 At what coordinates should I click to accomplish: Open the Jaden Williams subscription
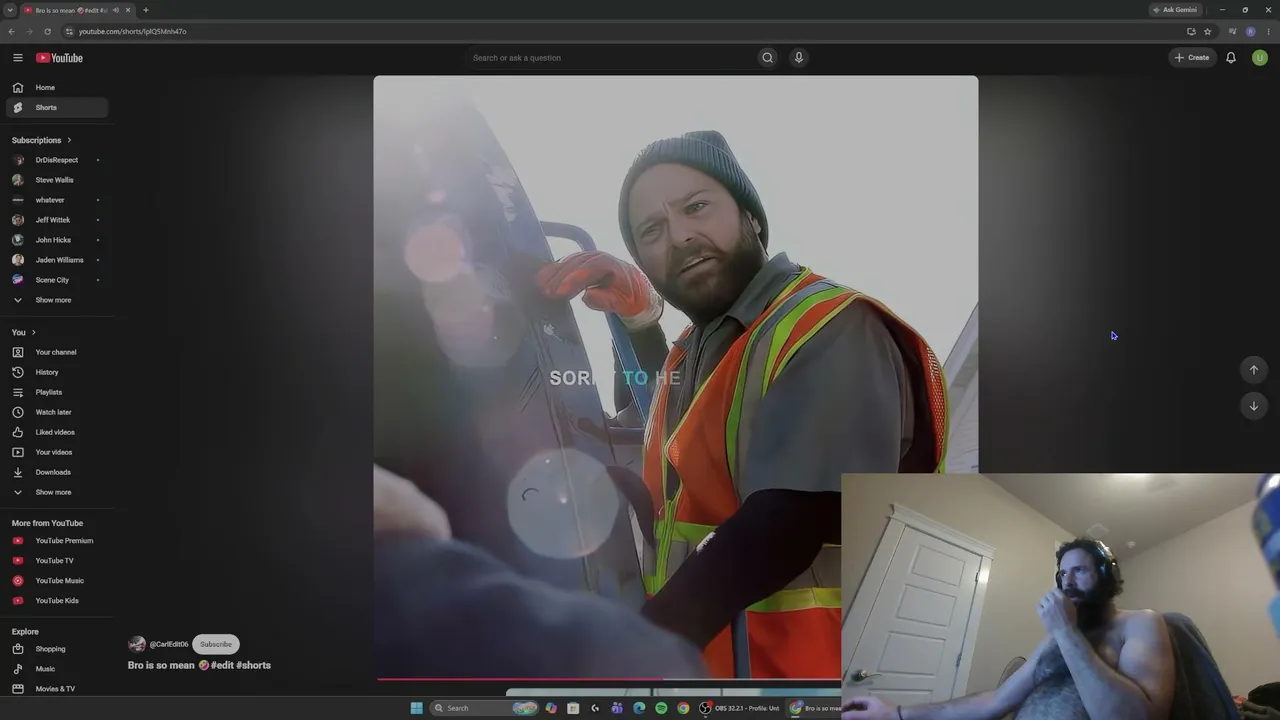pos(56,260)
